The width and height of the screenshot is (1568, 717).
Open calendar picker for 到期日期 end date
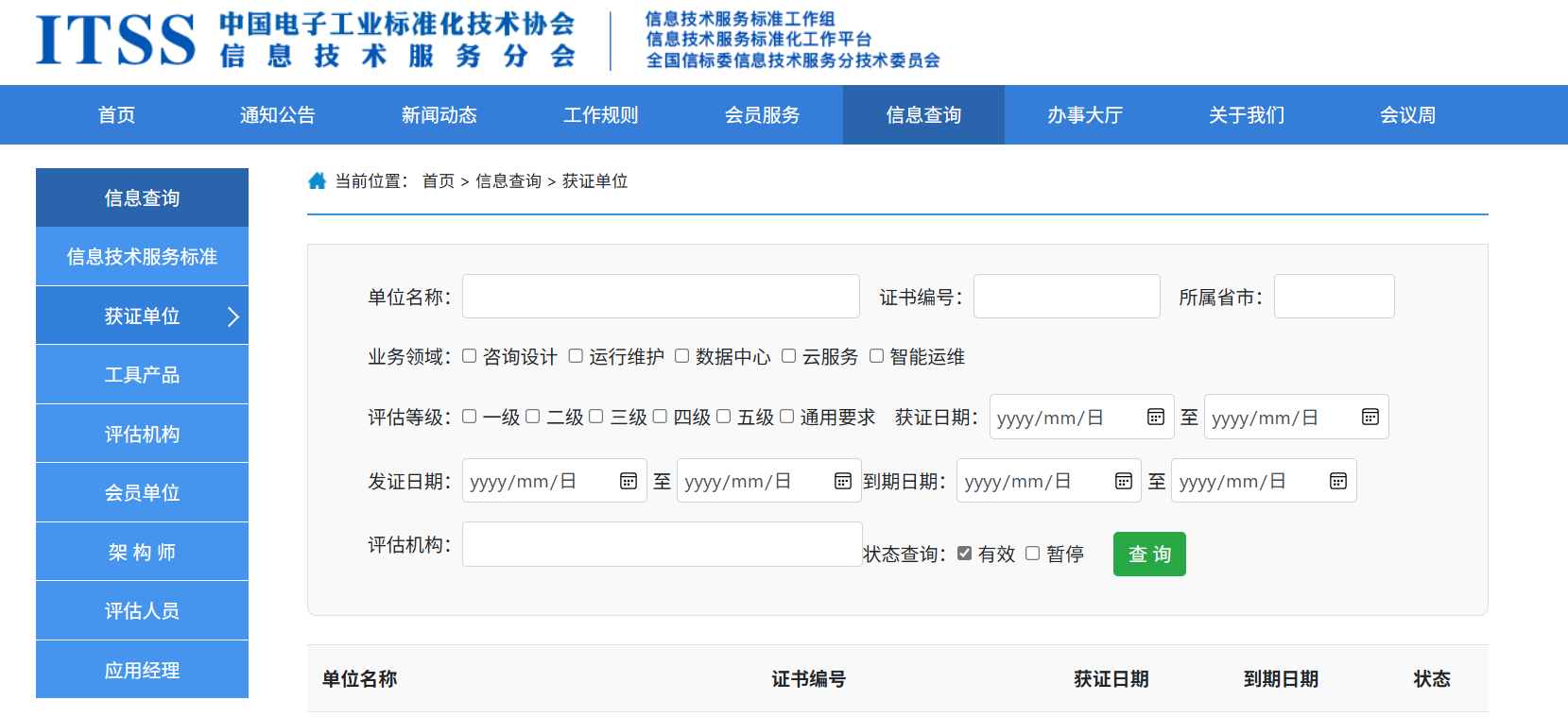pos(1337,482)
